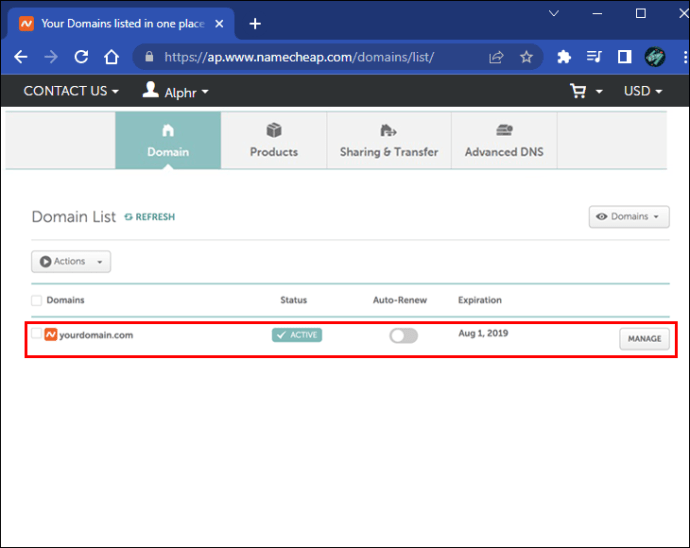Click the Expiration column header

(480, 300)
